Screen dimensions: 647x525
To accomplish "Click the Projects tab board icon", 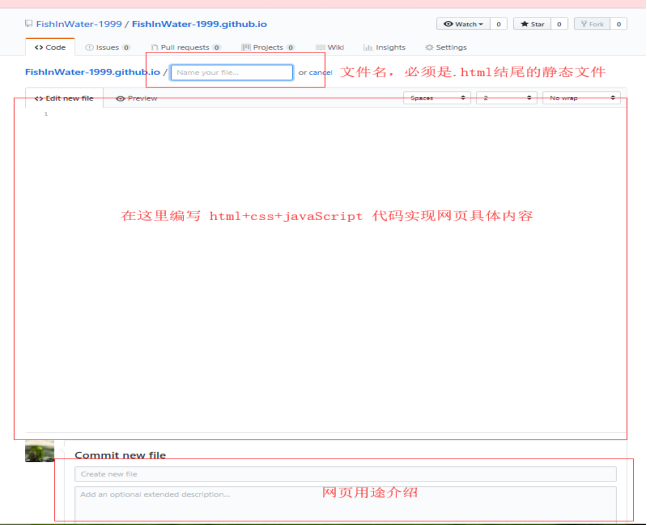I will (246, 47).
